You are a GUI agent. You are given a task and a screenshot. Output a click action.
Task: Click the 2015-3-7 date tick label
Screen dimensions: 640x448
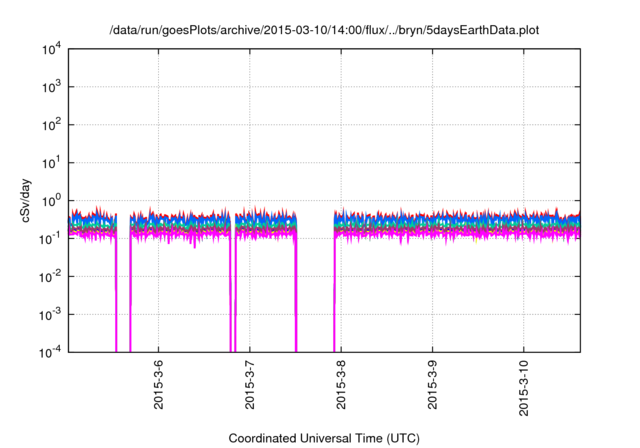pos(250,385)
